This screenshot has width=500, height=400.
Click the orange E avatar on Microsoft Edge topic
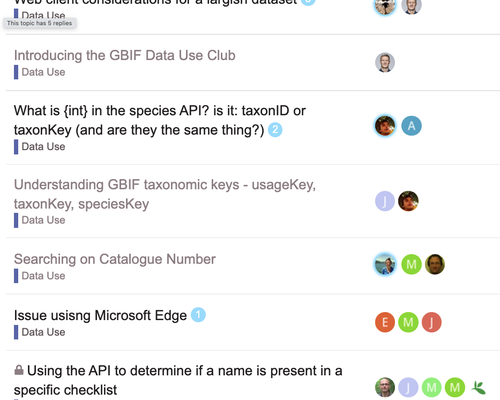[x=385, y=322]
